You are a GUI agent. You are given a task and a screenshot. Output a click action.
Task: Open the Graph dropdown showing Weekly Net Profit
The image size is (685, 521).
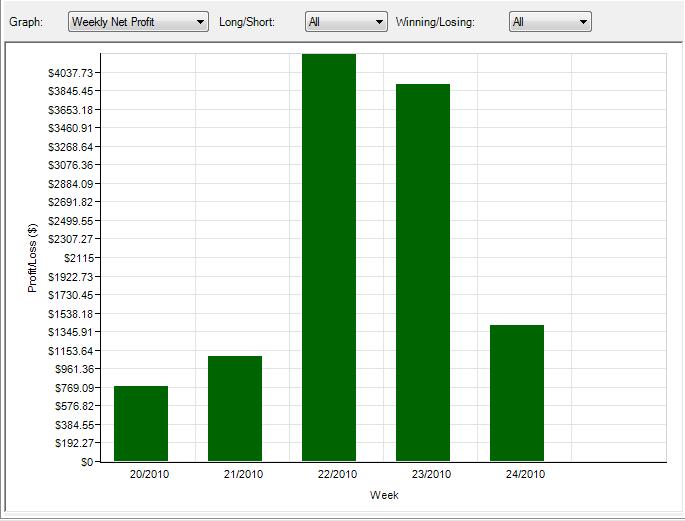coord(138,22)
